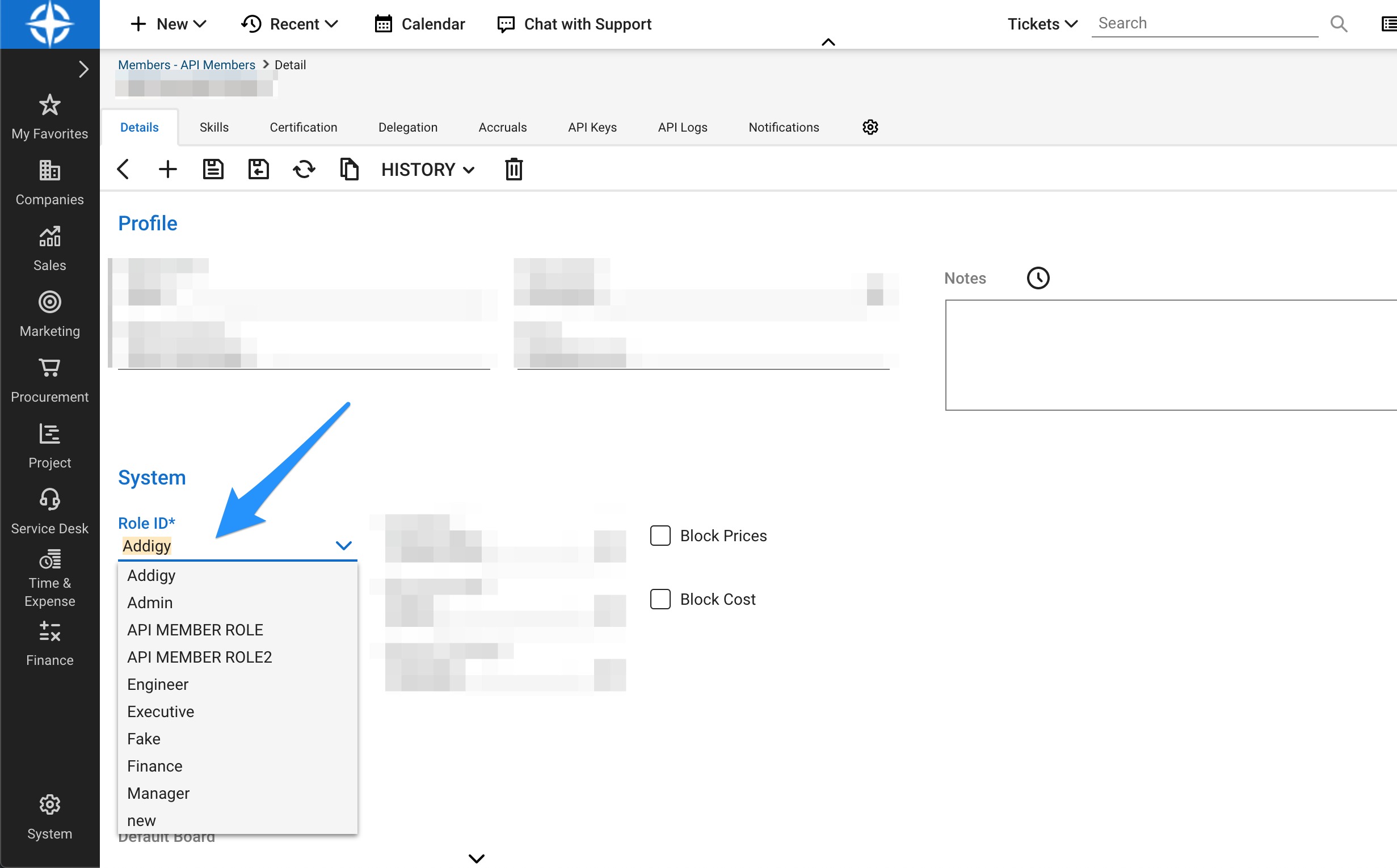Open the Tickets search-type dropdown

point(1042,23)
